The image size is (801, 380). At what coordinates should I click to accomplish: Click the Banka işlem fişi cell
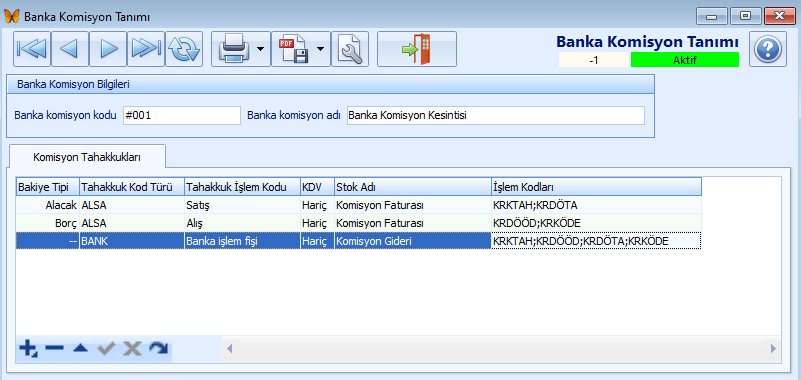pos(243,241)
